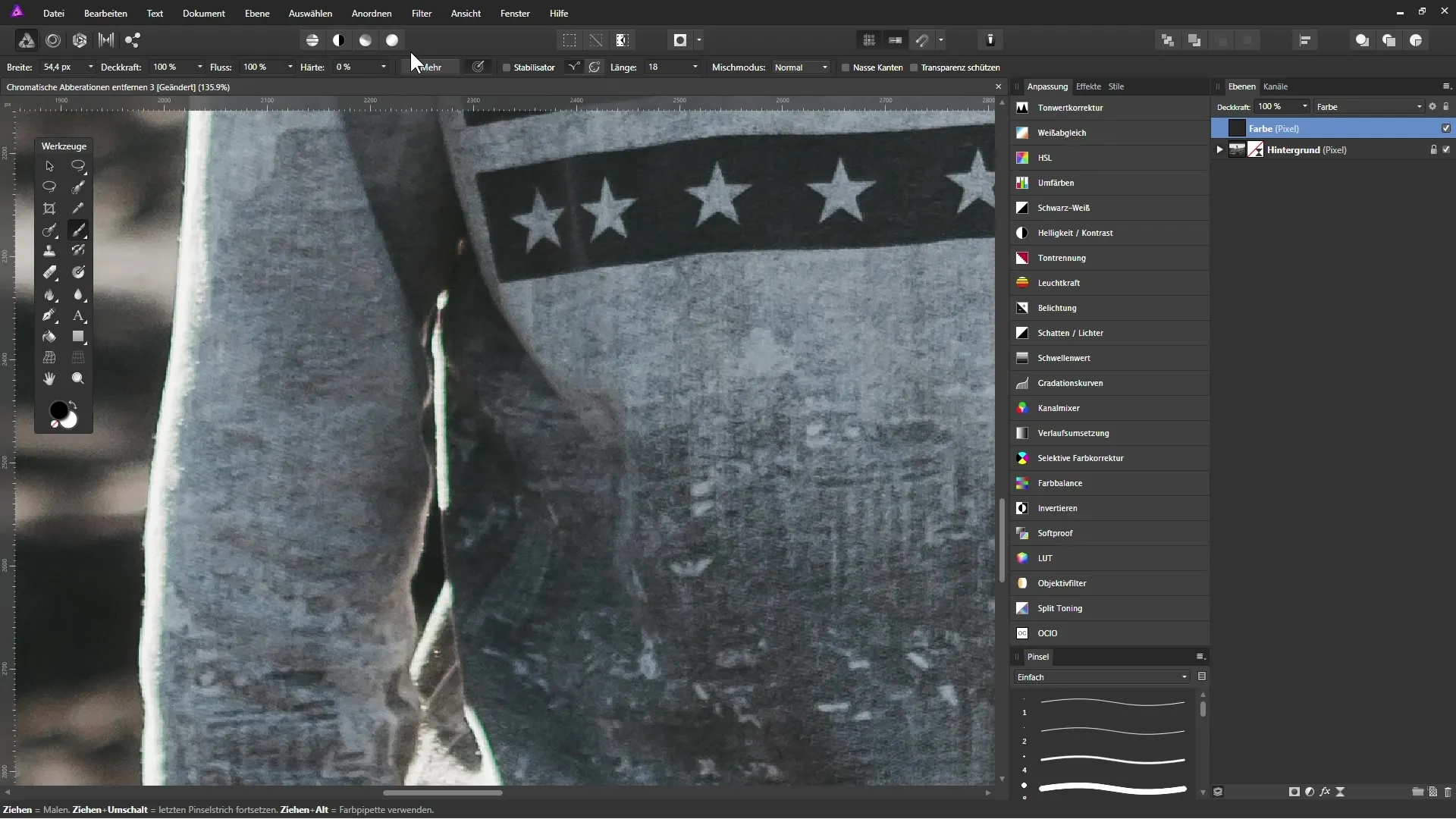The image size is (1456, 819).
Task: Select the Color Picker eyedropper tool
Action: tap(78, 209)
